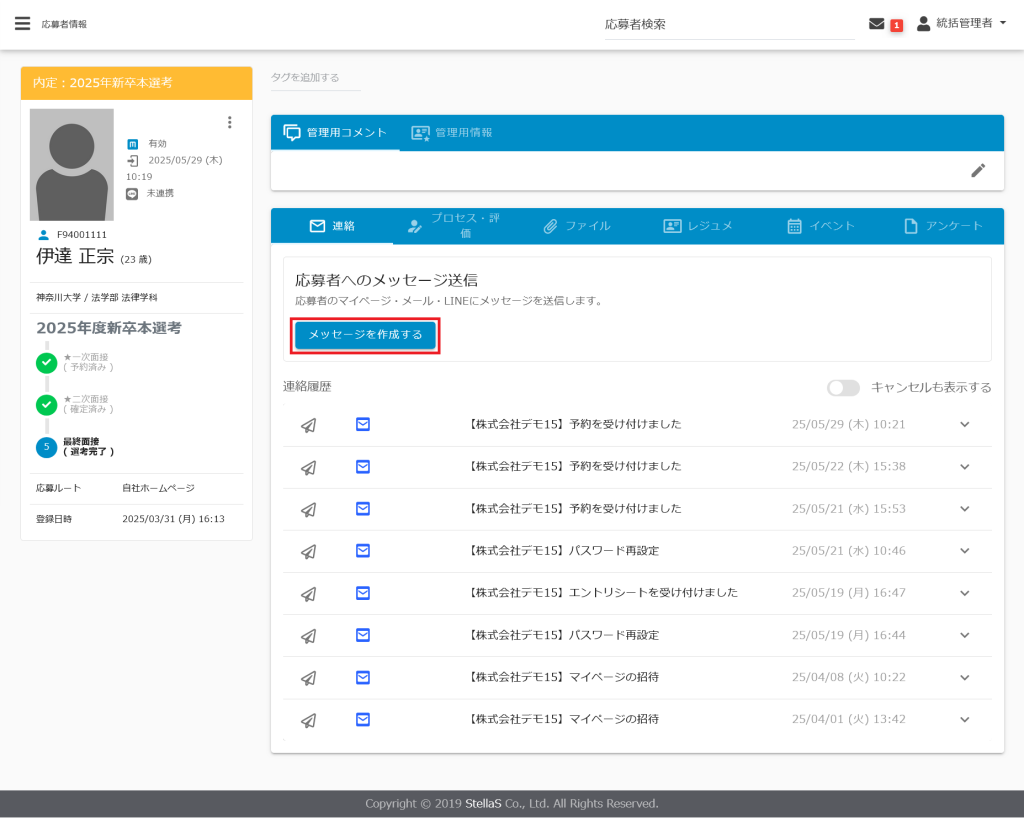
Task: Click the green check for 一次面接 step
Action: click(x=46, y=363)
